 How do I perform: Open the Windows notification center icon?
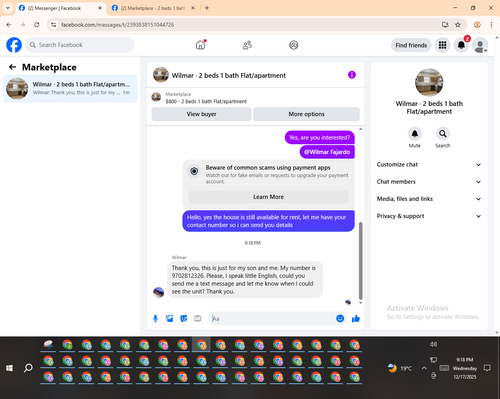click(487, 368)
